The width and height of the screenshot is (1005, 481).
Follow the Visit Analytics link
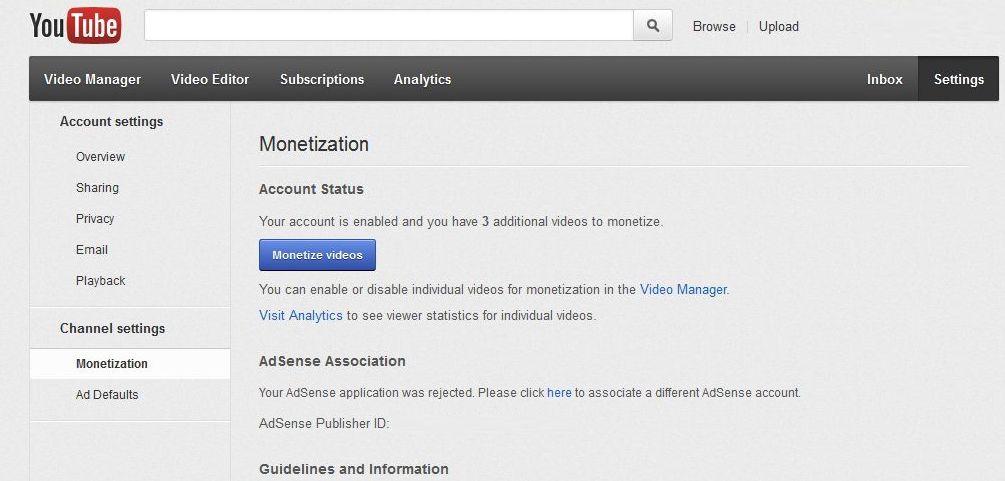(x=301, y=316)
